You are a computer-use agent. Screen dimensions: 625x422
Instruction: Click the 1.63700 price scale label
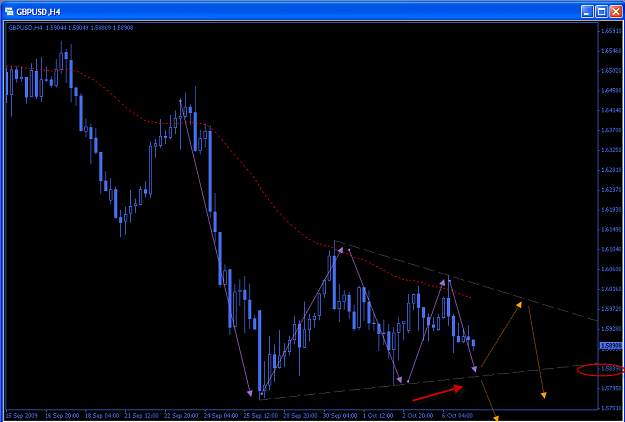pyautogui.click(x=613, y=130)
